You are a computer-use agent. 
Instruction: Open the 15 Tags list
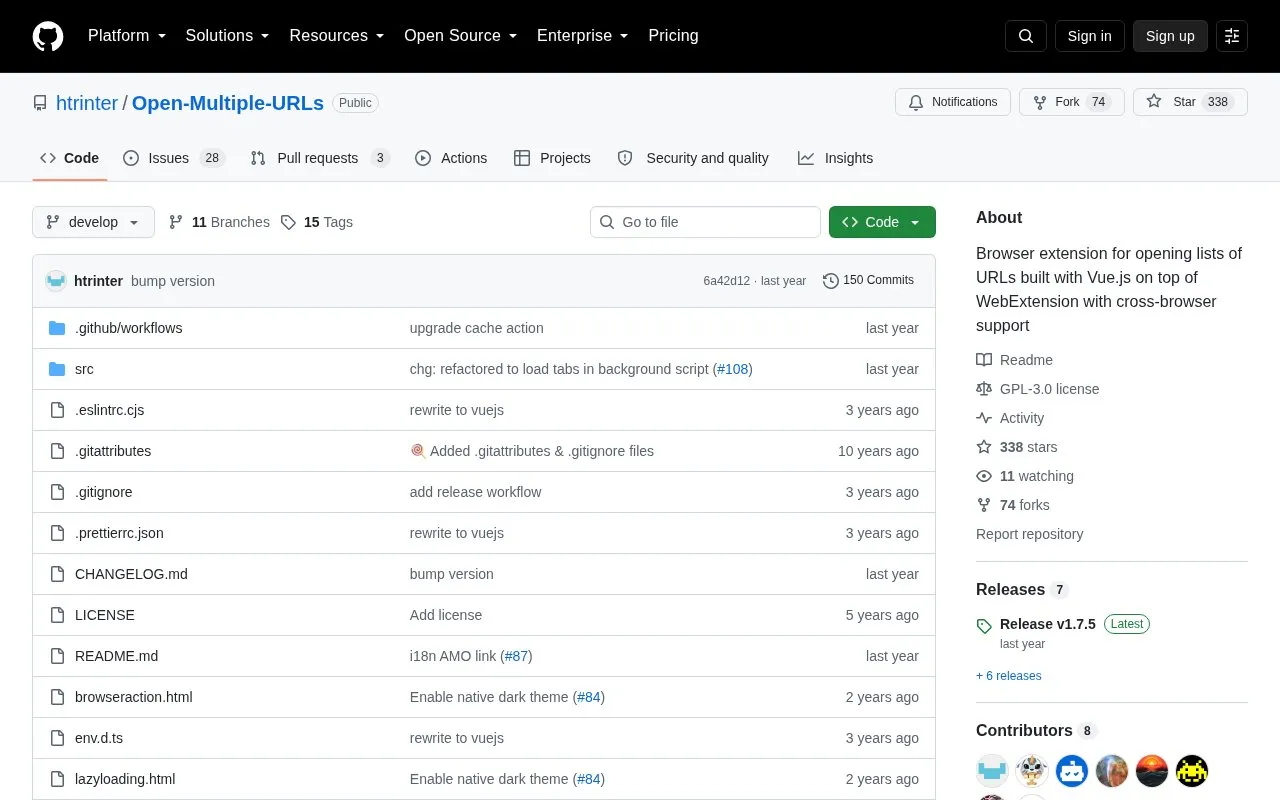pos(317,222)
